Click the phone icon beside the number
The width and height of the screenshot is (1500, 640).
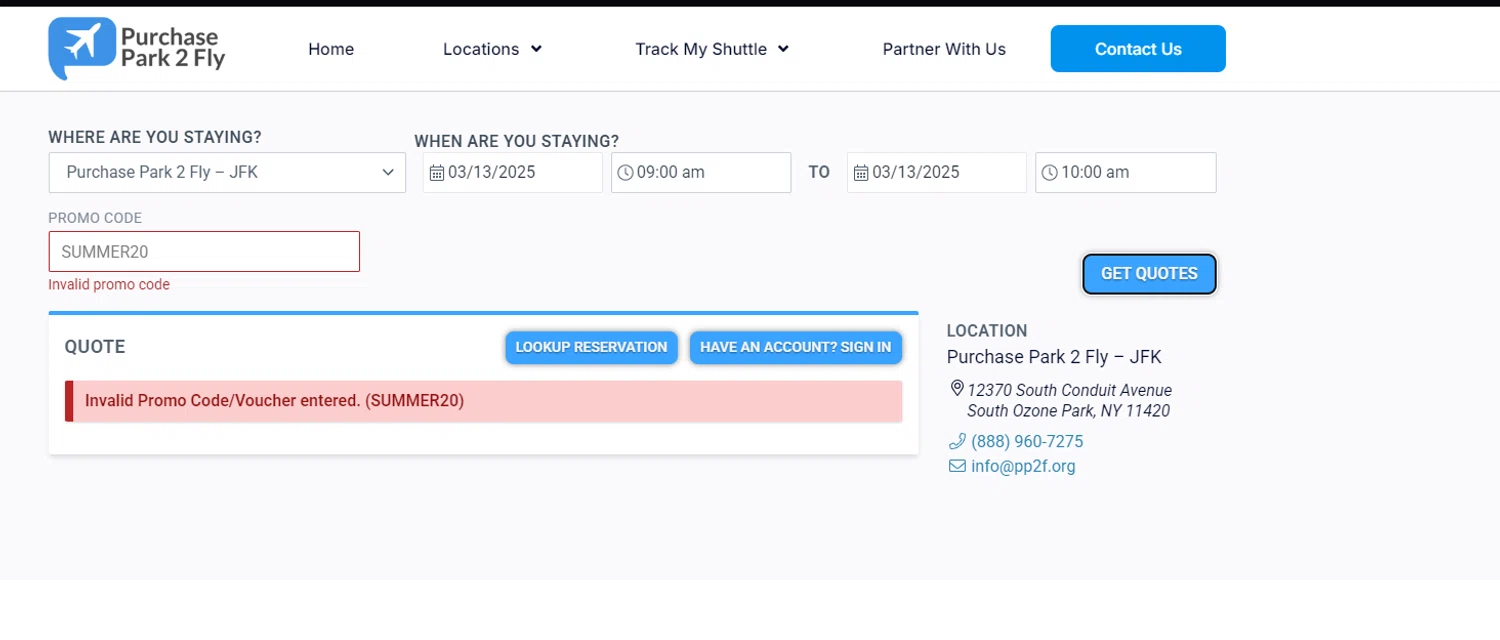(x=957, y=441)
